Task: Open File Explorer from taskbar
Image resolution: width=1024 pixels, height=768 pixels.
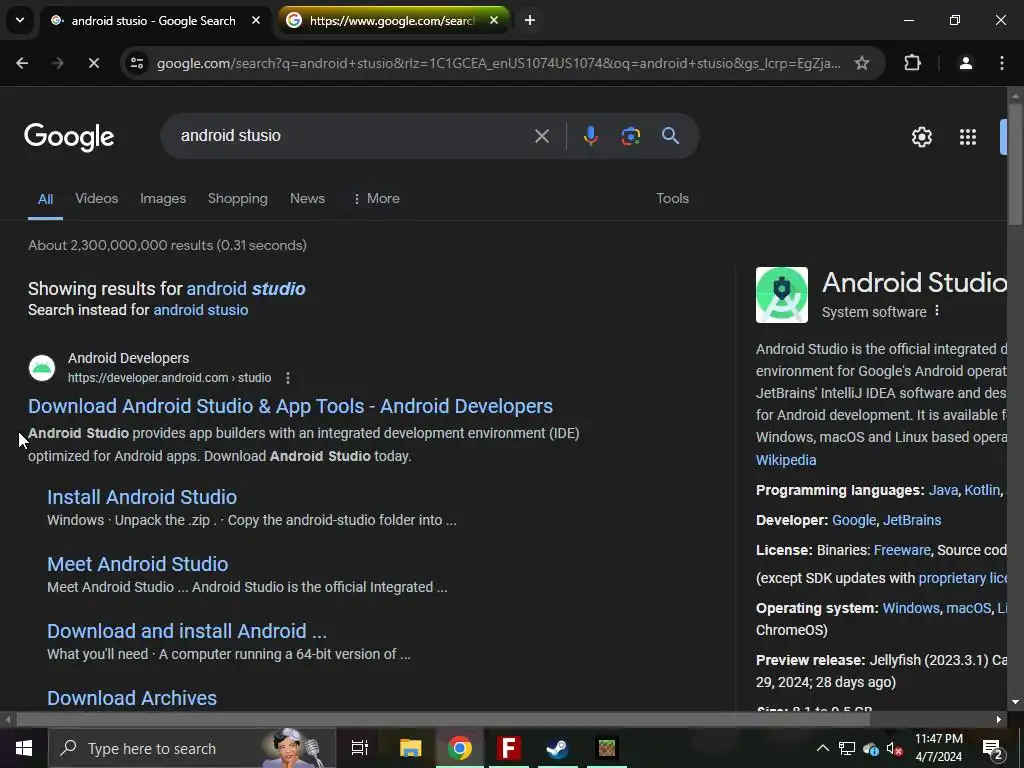Action: 411,748
